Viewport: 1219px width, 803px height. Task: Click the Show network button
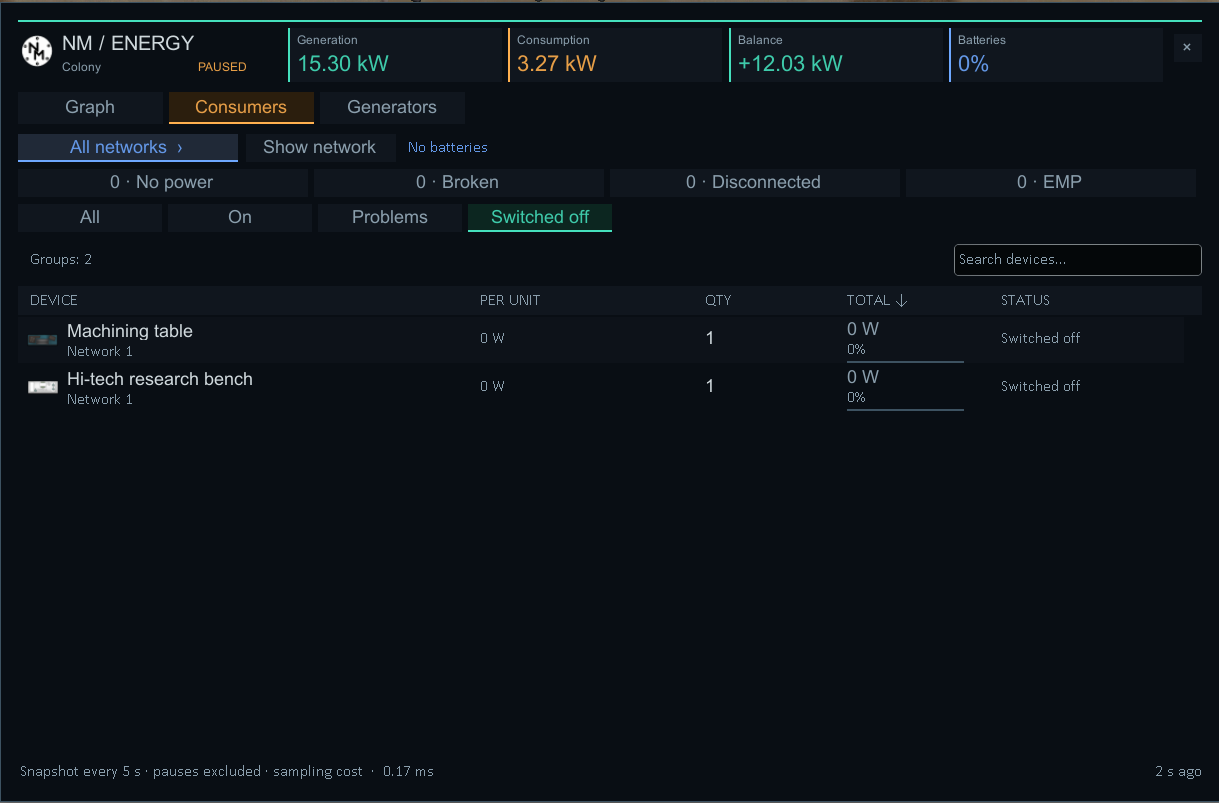click(x=319, y=147)
